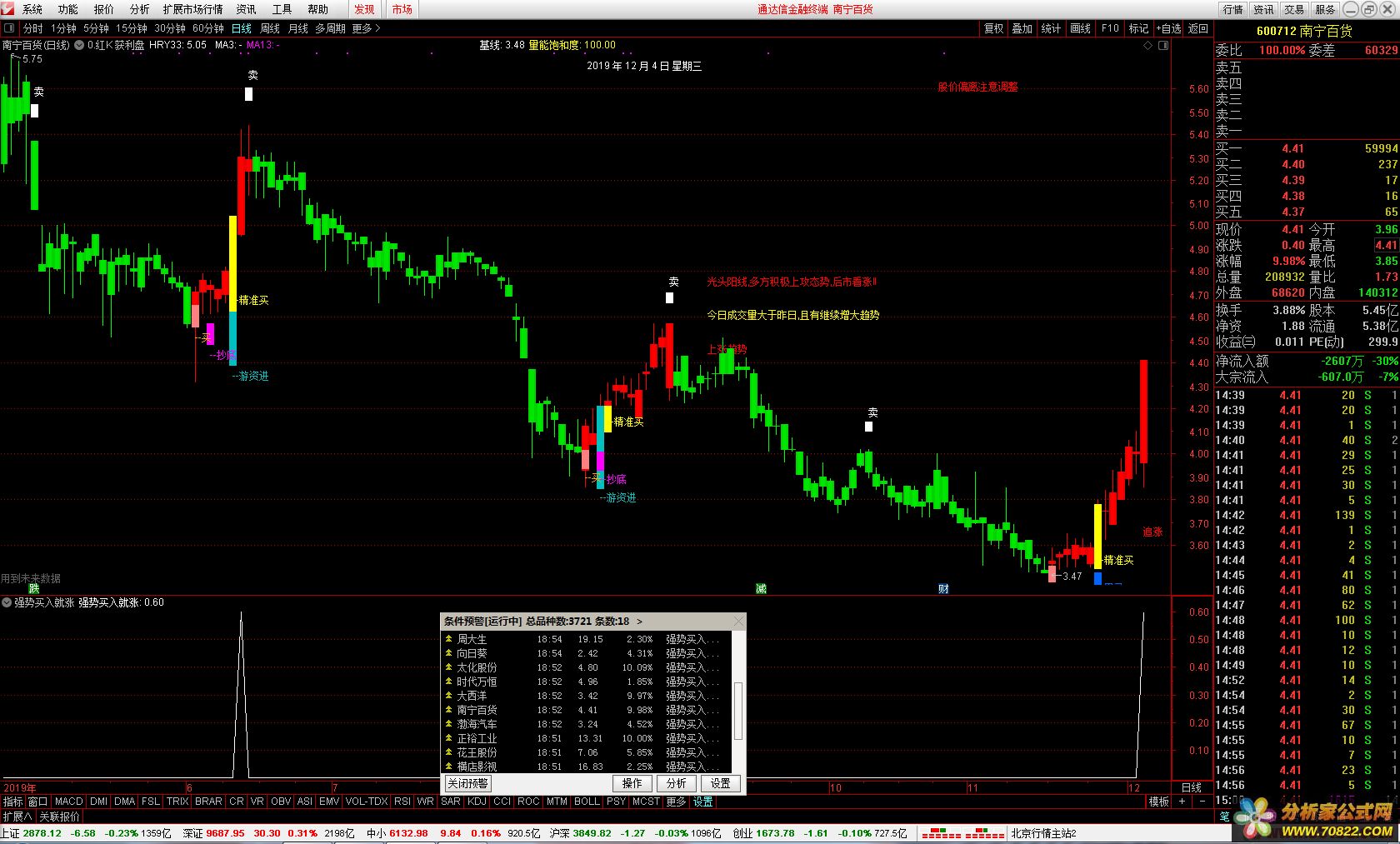The width and height of the screenshot is (1400, 844).
Task: Click the 市场 tab
Action: (x=402, y=9)
